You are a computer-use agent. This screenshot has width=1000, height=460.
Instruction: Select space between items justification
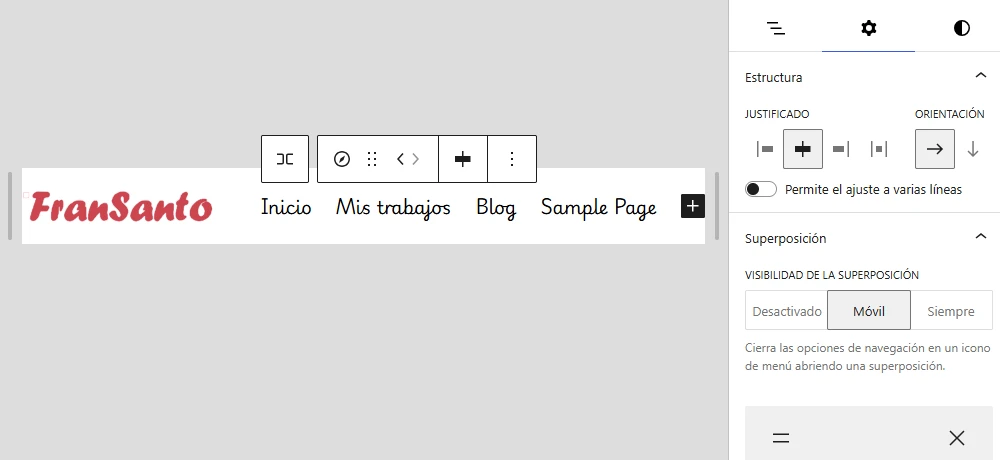coord(879,149)
